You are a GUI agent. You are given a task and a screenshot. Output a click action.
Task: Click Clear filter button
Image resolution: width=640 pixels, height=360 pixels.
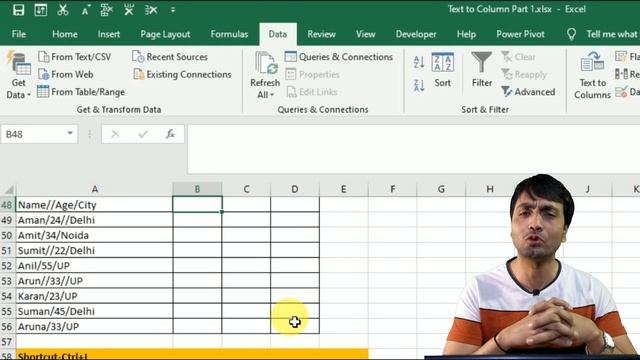[518, 57]
